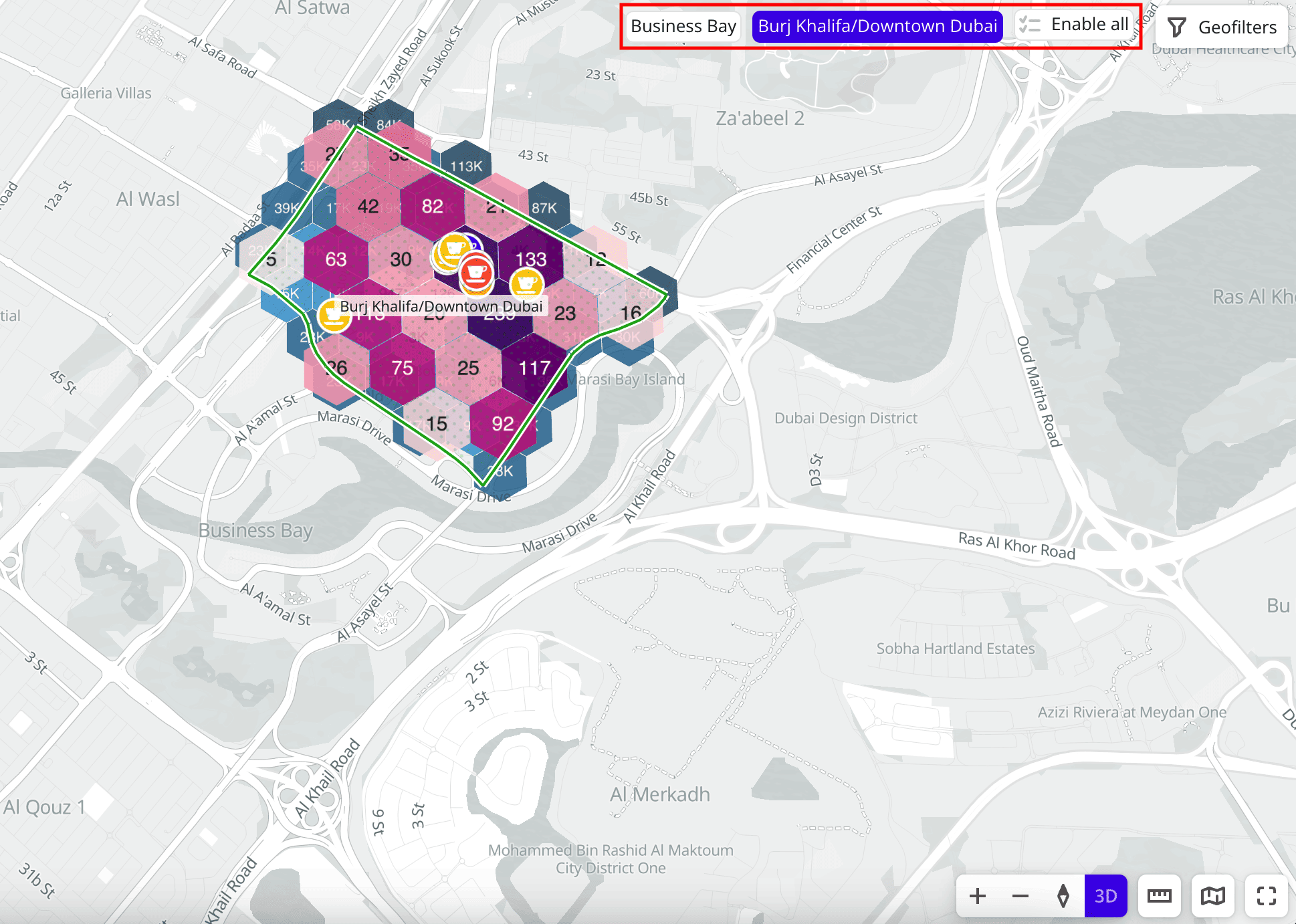Select the blue hexagon labeled 113K
The width and height of the screenshot is (1296, 924).
466,166
